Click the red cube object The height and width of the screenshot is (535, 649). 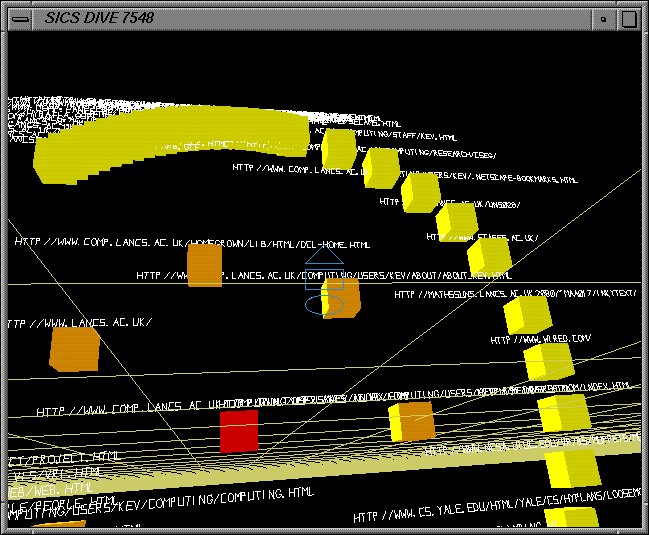[239, 430]
